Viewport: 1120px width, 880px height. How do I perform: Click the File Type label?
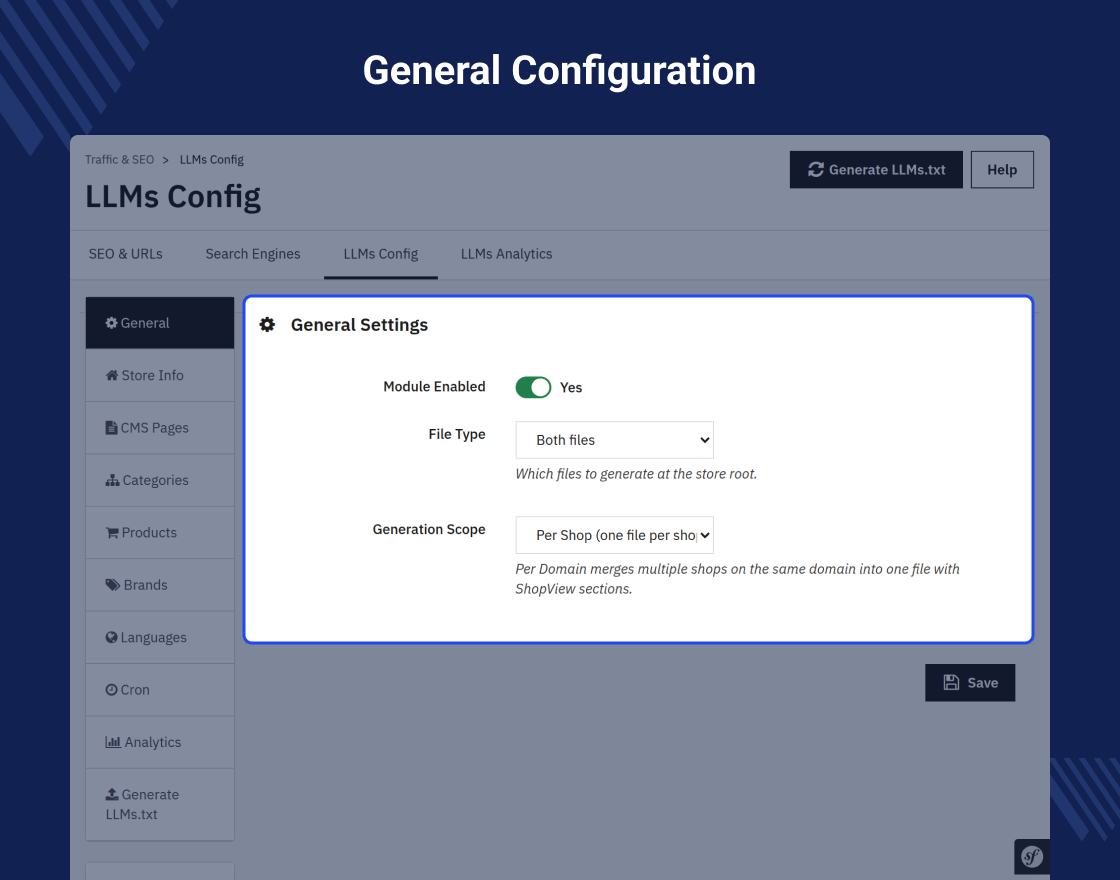pos(457,434)
